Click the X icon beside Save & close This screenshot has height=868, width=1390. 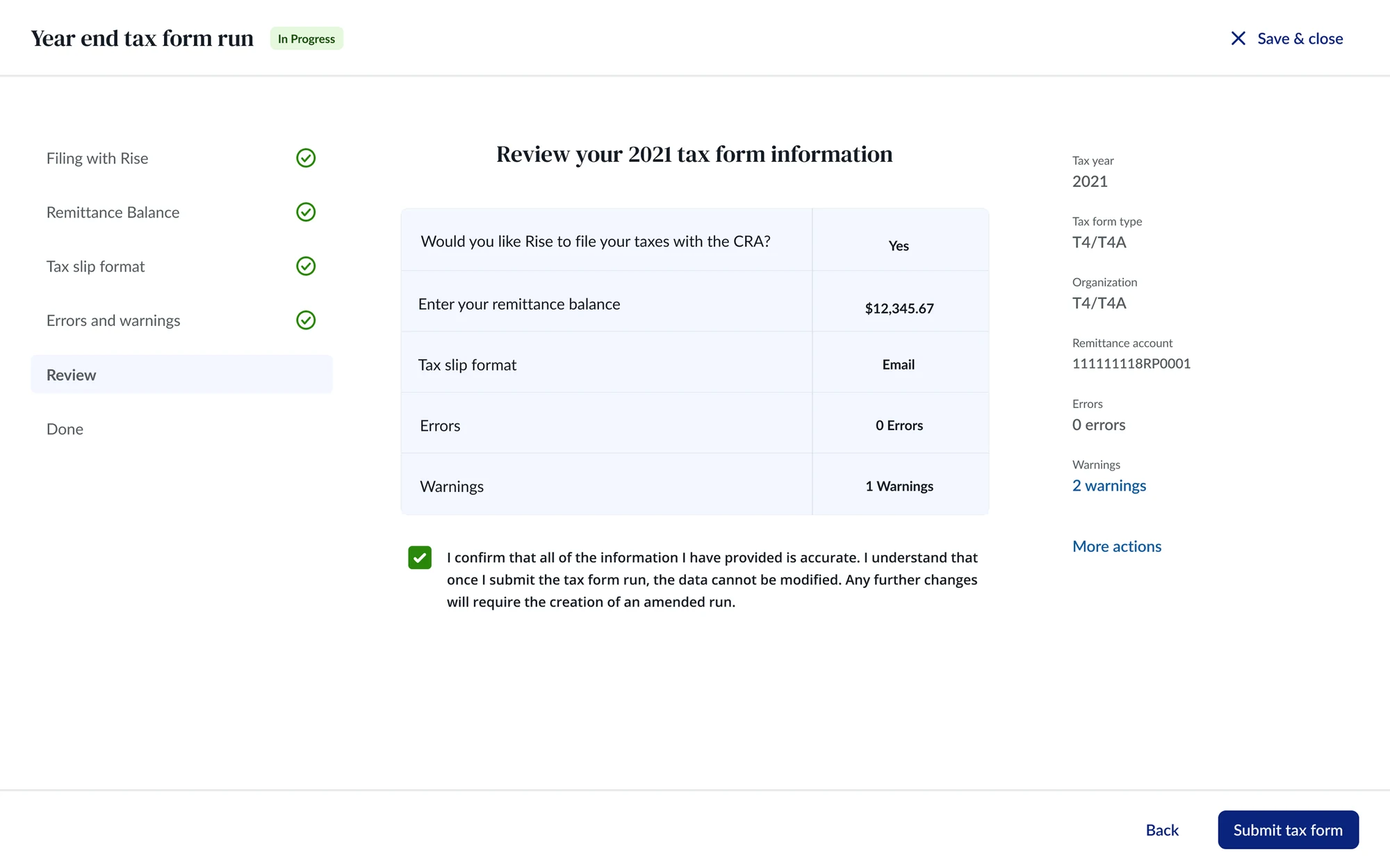(1238, 38)
